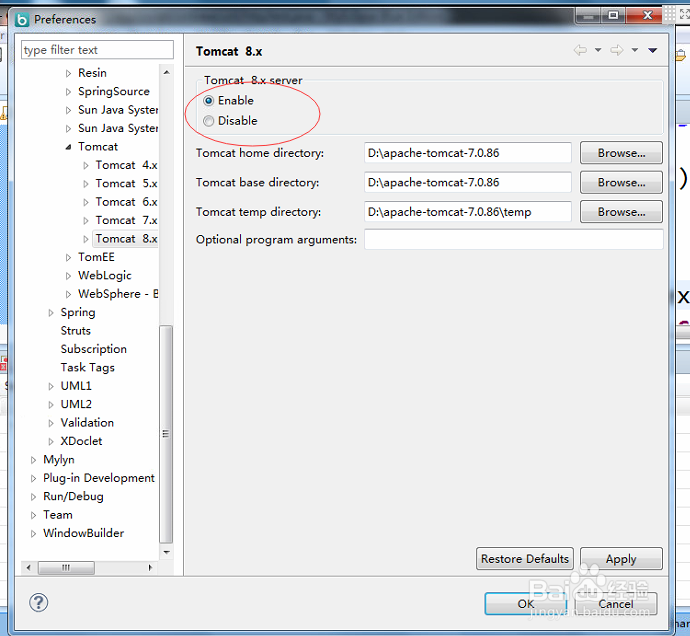690x636 pixels.
Task: Expand the Tomcat 4.x node
Action: pyautogui.click(x=86, y=165)
